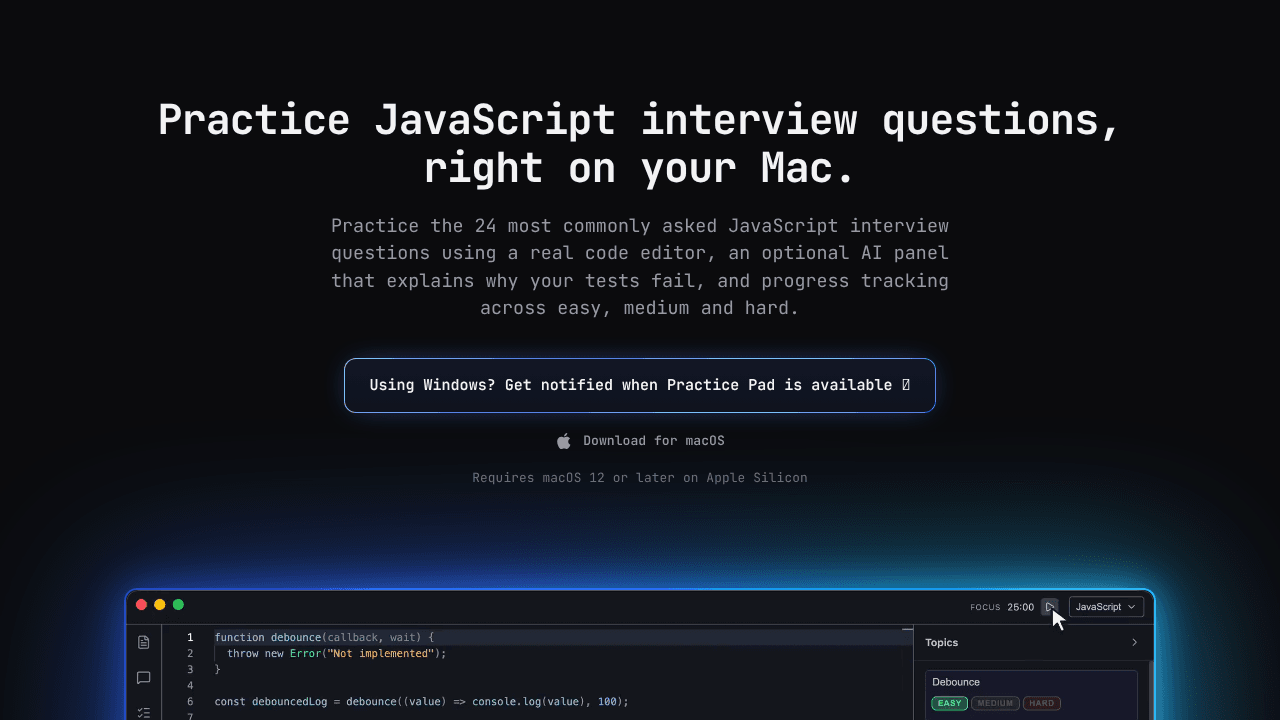Click the Debounce topic title

pyautogui.click(x=956, y=682)
